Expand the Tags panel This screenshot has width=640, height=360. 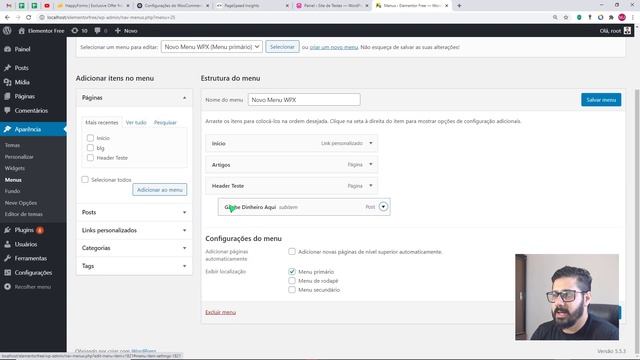click(184, 266)
